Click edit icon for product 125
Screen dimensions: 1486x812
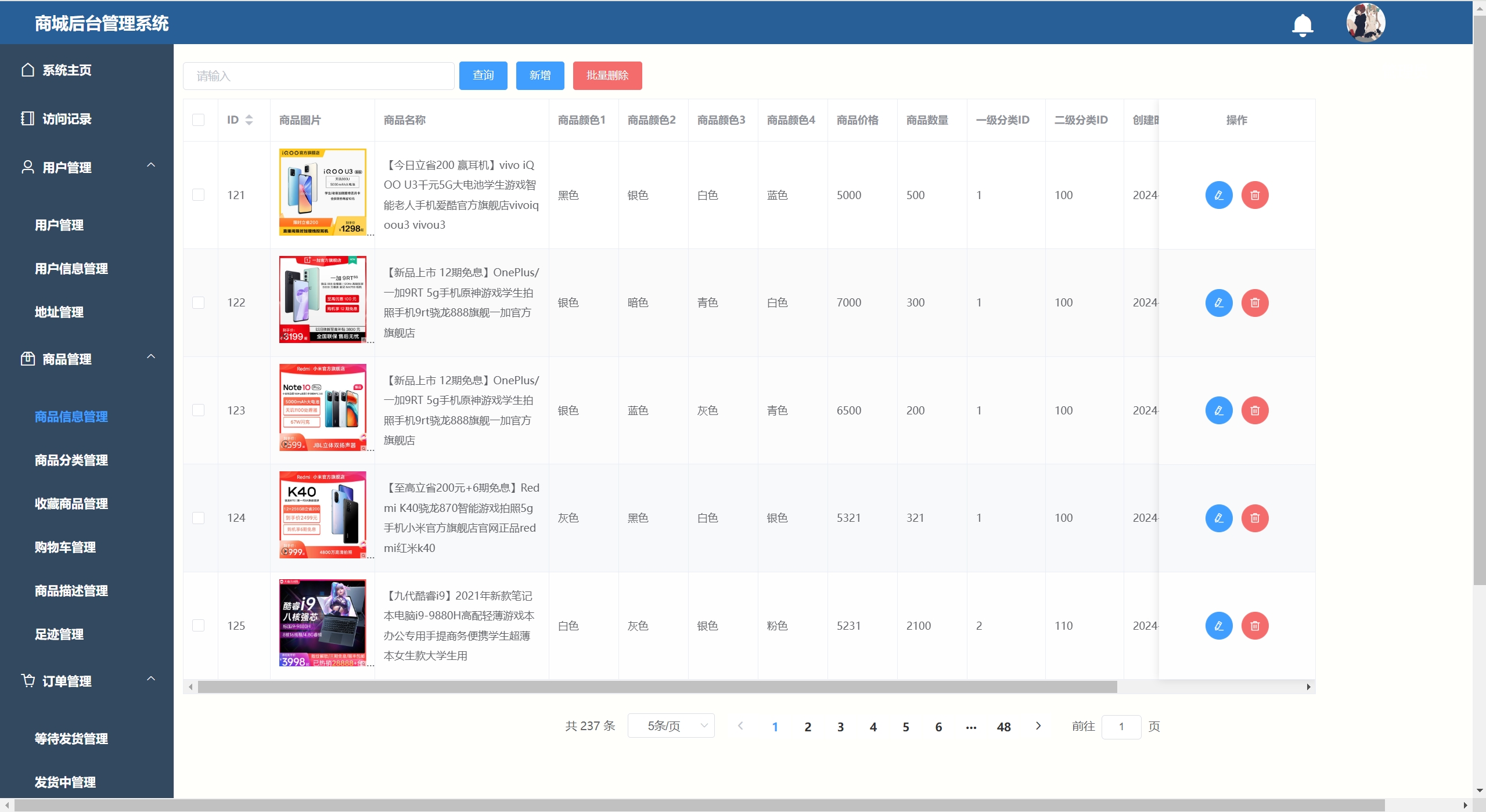tap(1219, 626)
